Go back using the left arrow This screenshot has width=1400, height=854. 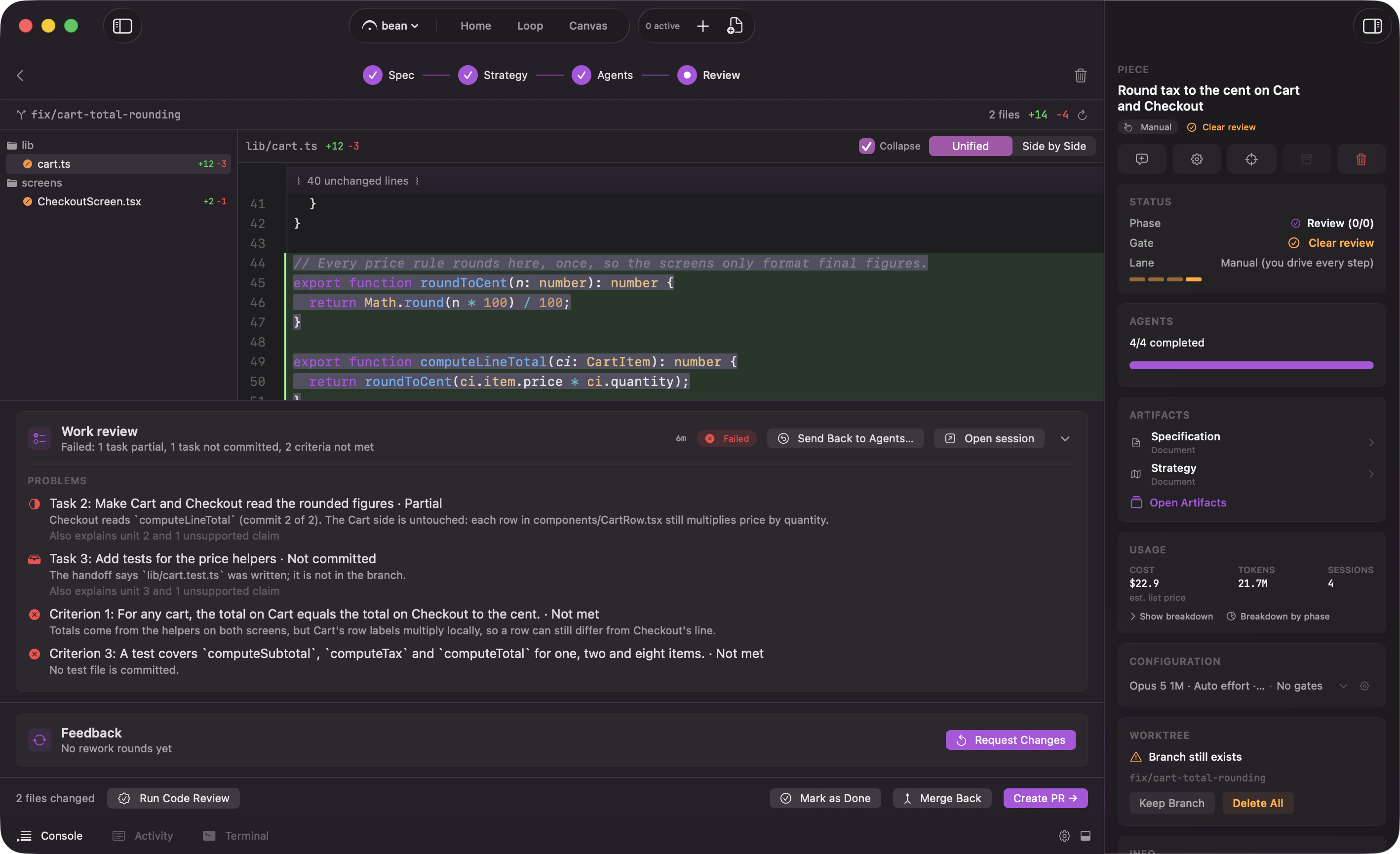point(20,75)
